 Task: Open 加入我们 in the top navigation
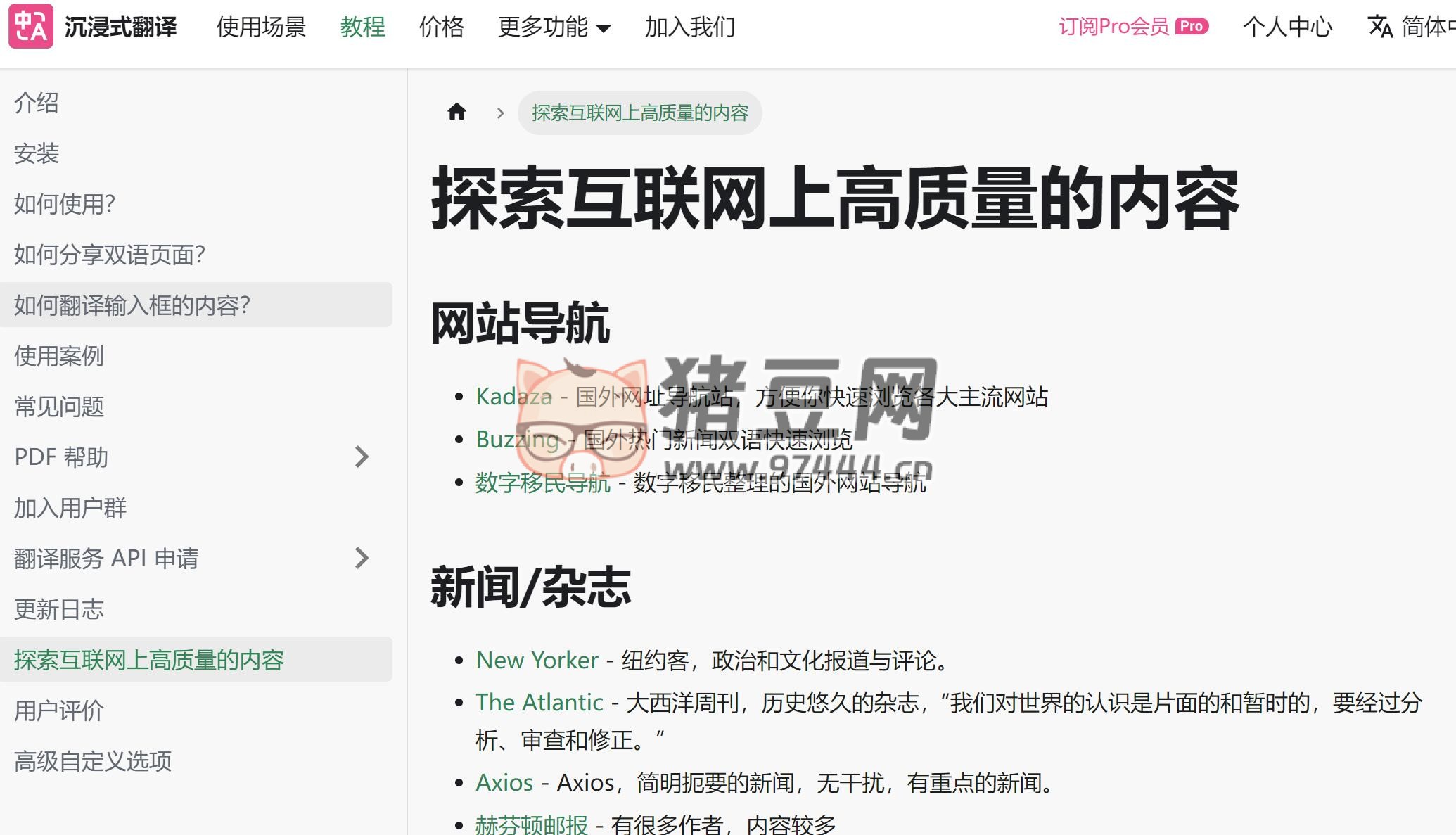(690, 27)
